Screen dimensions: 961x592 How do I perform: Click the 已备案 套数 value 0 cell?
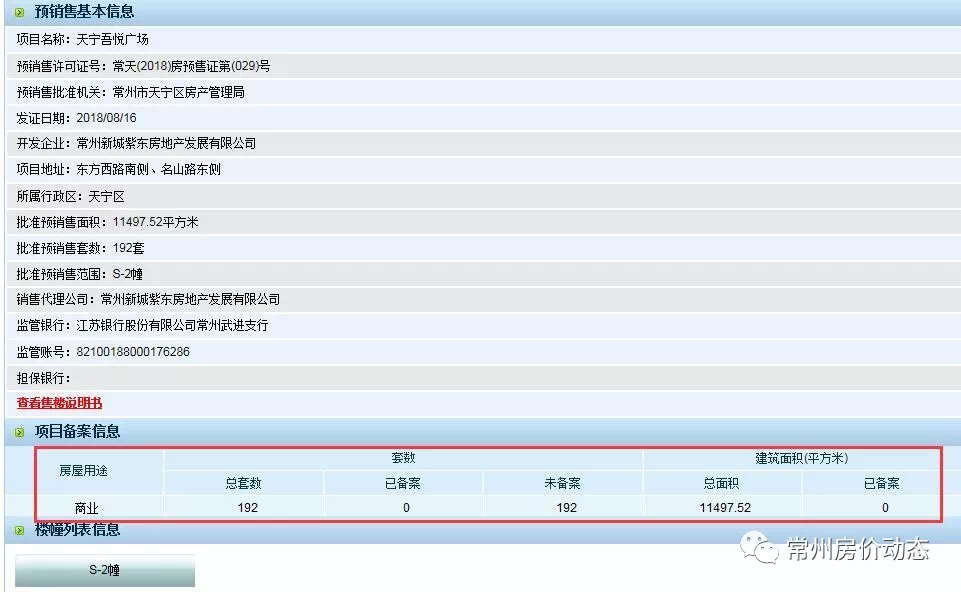point(406,507)
